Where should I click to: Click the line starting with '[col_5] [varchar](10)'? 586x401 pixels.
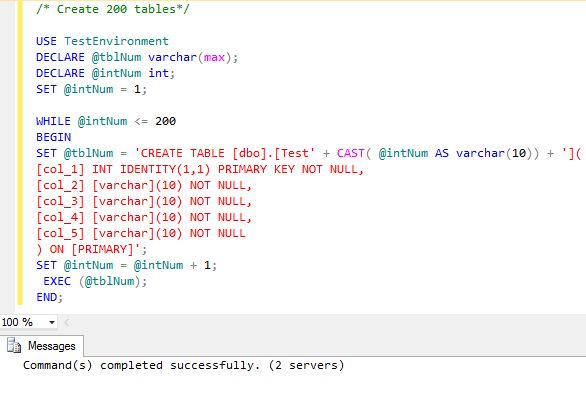pos(141,233)
